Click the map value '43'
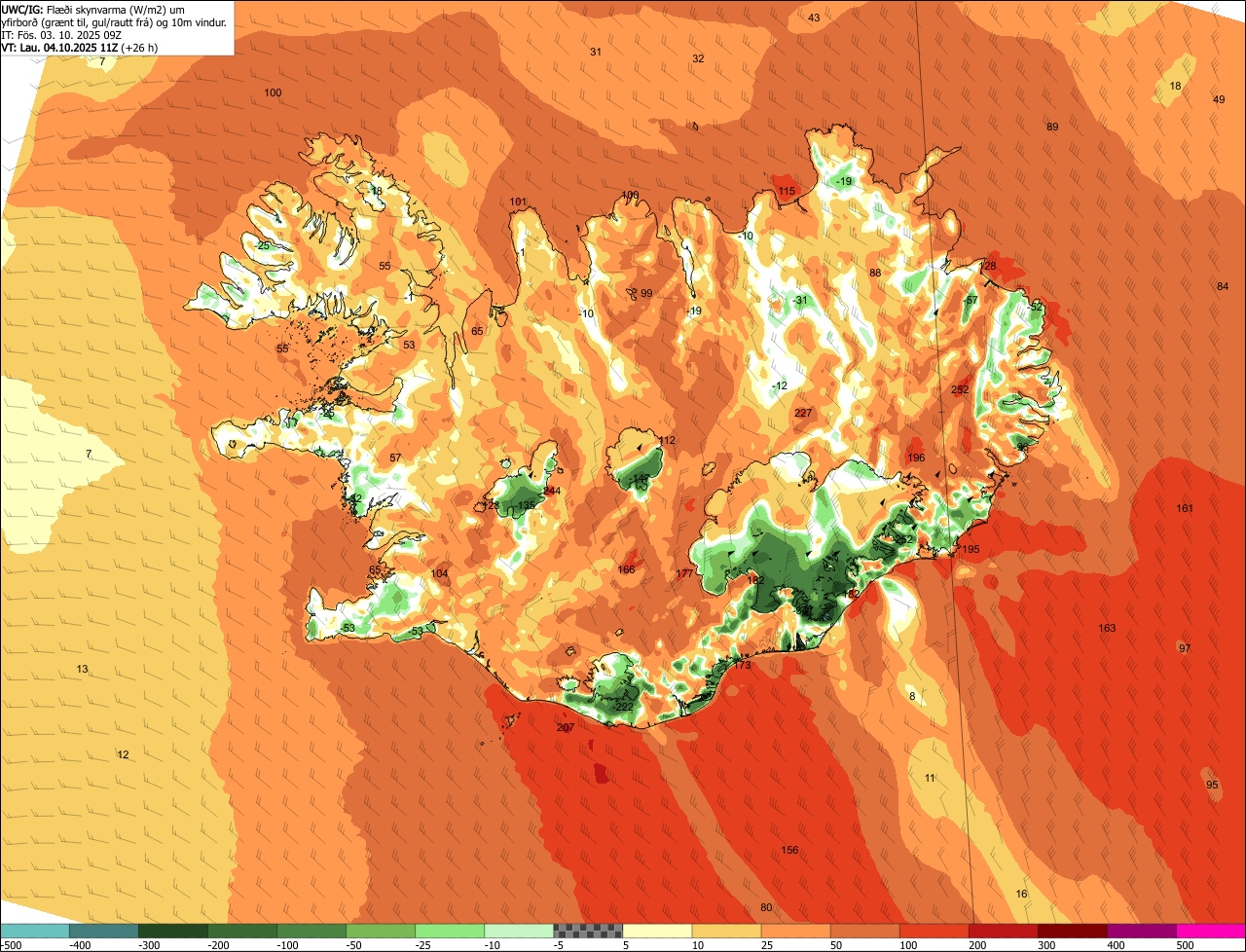 coord(814,18)
